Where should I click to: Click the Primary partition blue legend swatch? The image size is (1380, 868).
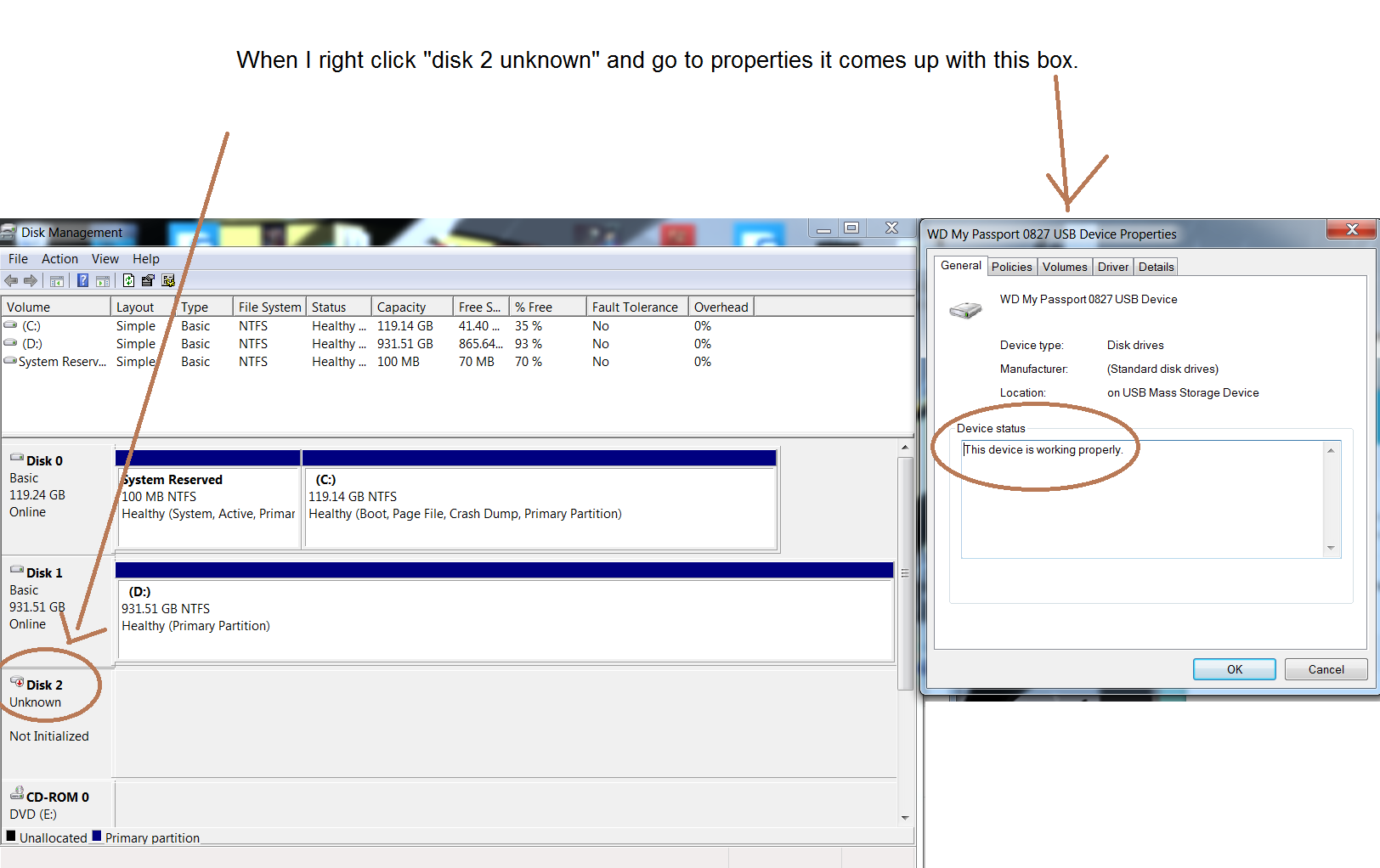97,836
